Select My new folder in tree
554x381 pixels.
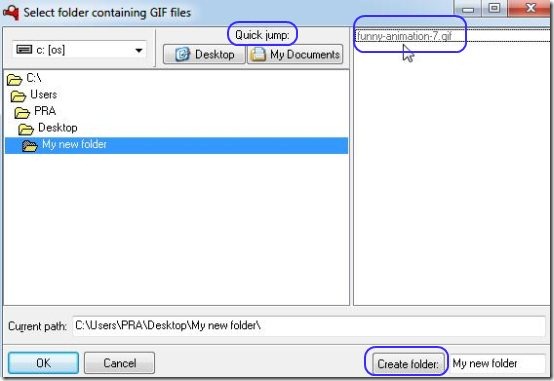tap(176, 145)
